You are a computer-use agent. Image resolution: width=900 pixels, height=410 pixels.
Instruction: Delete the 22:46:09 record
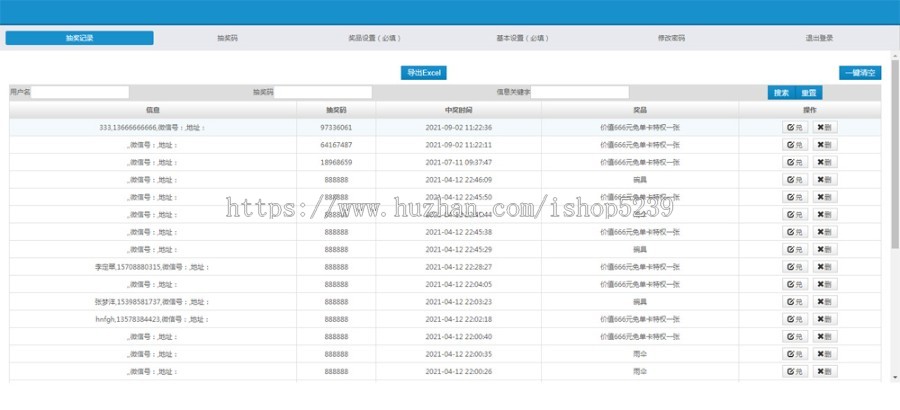point(825,180)
